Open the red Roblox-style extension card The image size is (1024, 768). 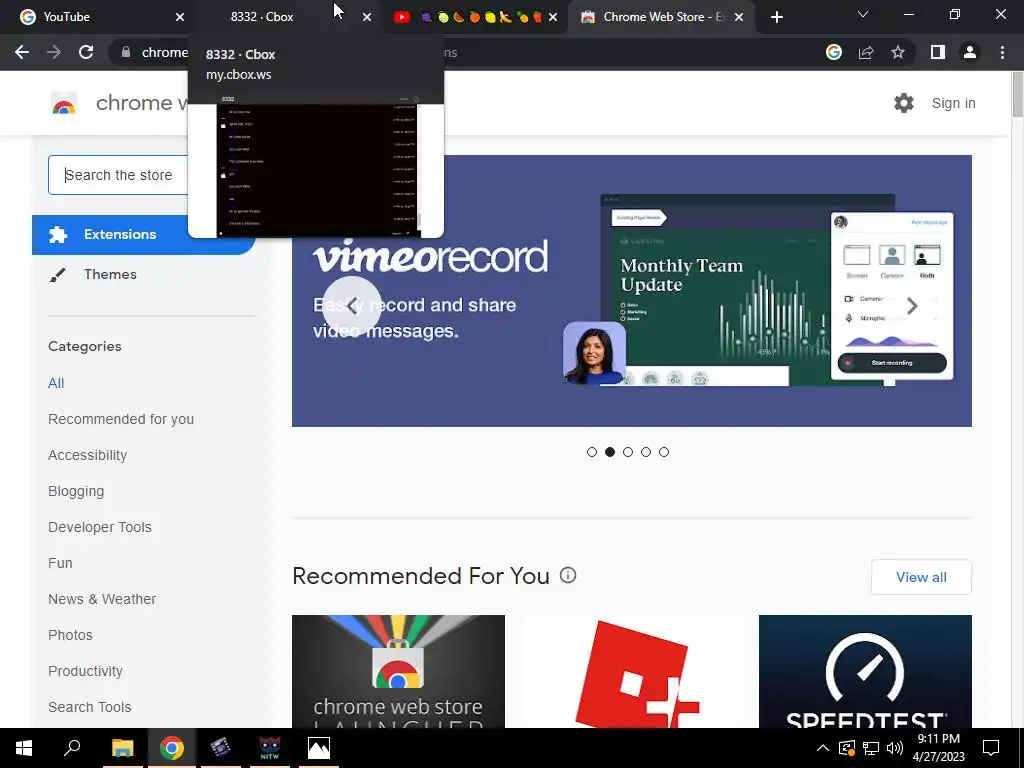coord(632,671)
